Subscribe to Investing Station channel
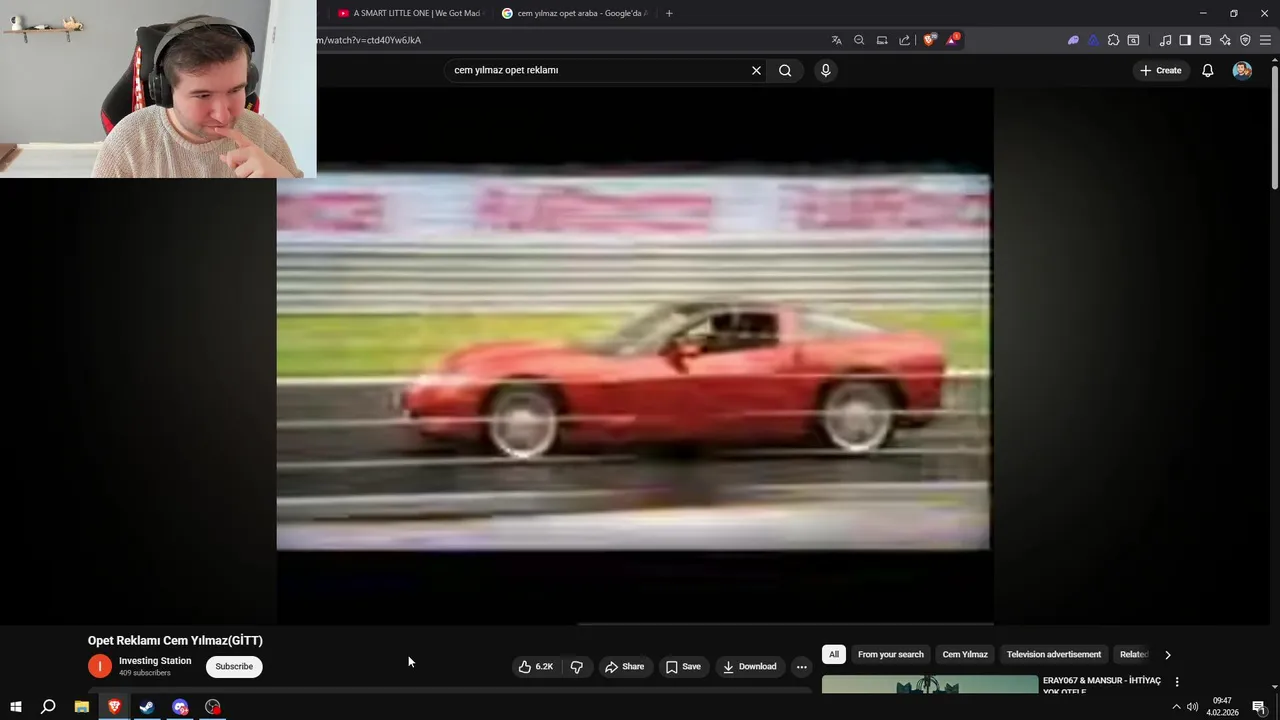Viewport: 1280px width, 720px height. 234,666
